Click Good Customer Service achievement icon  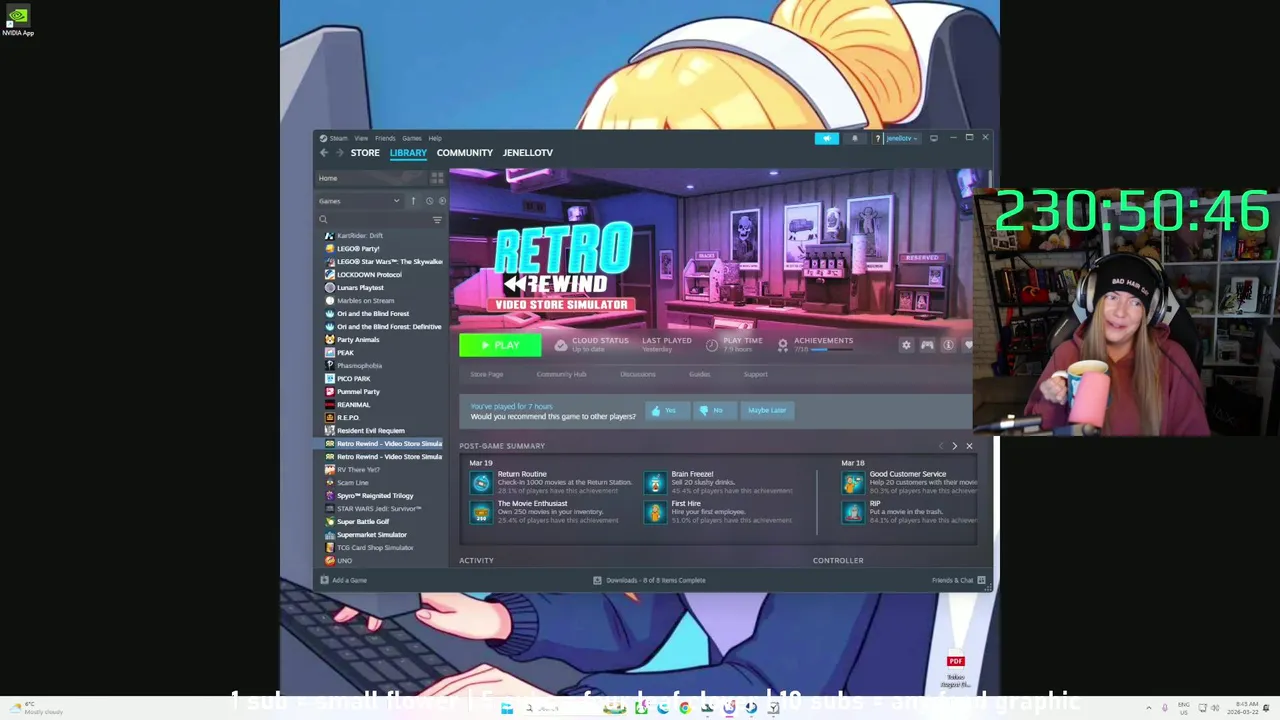[853, 483]
